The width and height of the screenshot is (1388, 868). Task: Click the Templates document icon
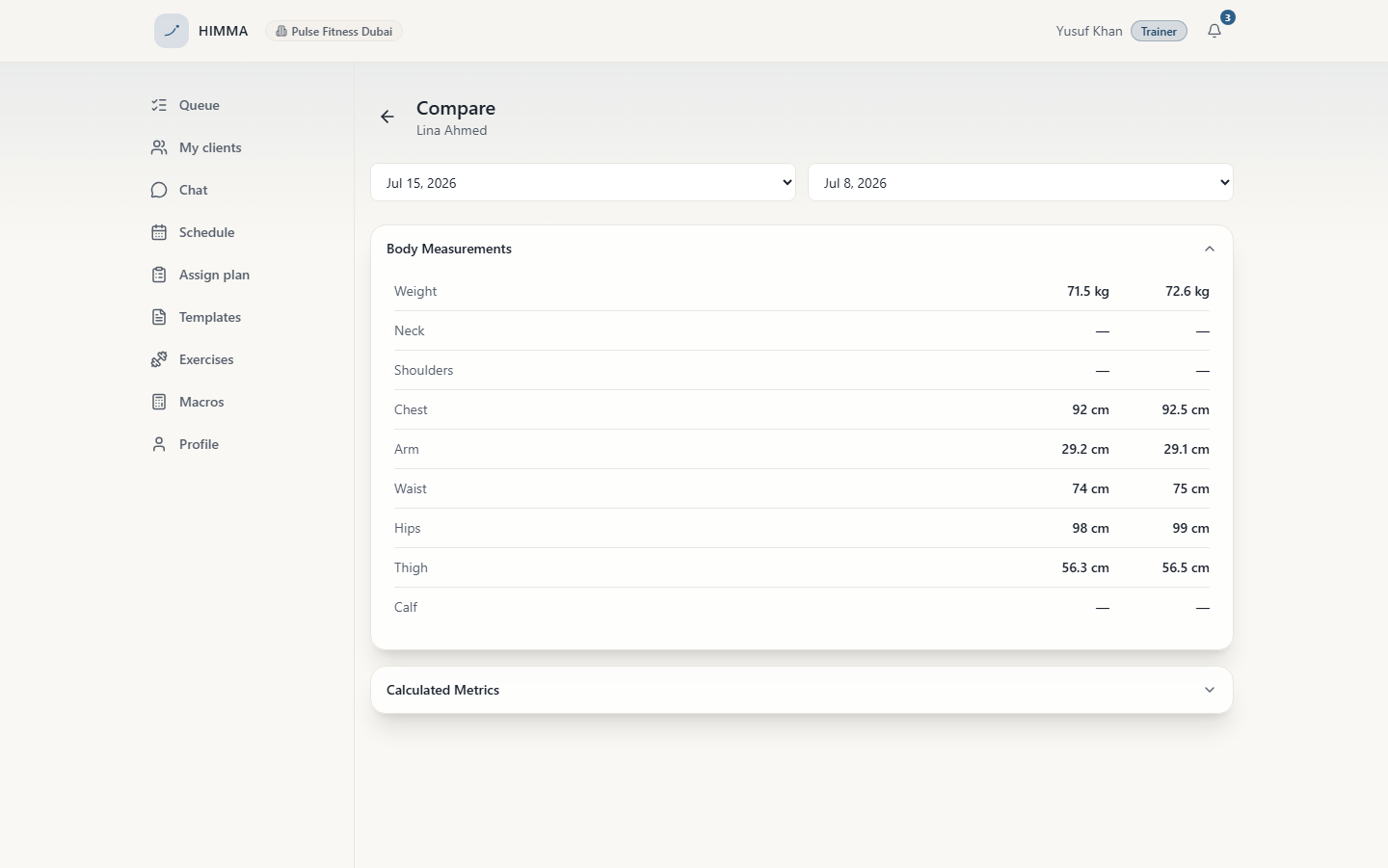tap(159, 317)
